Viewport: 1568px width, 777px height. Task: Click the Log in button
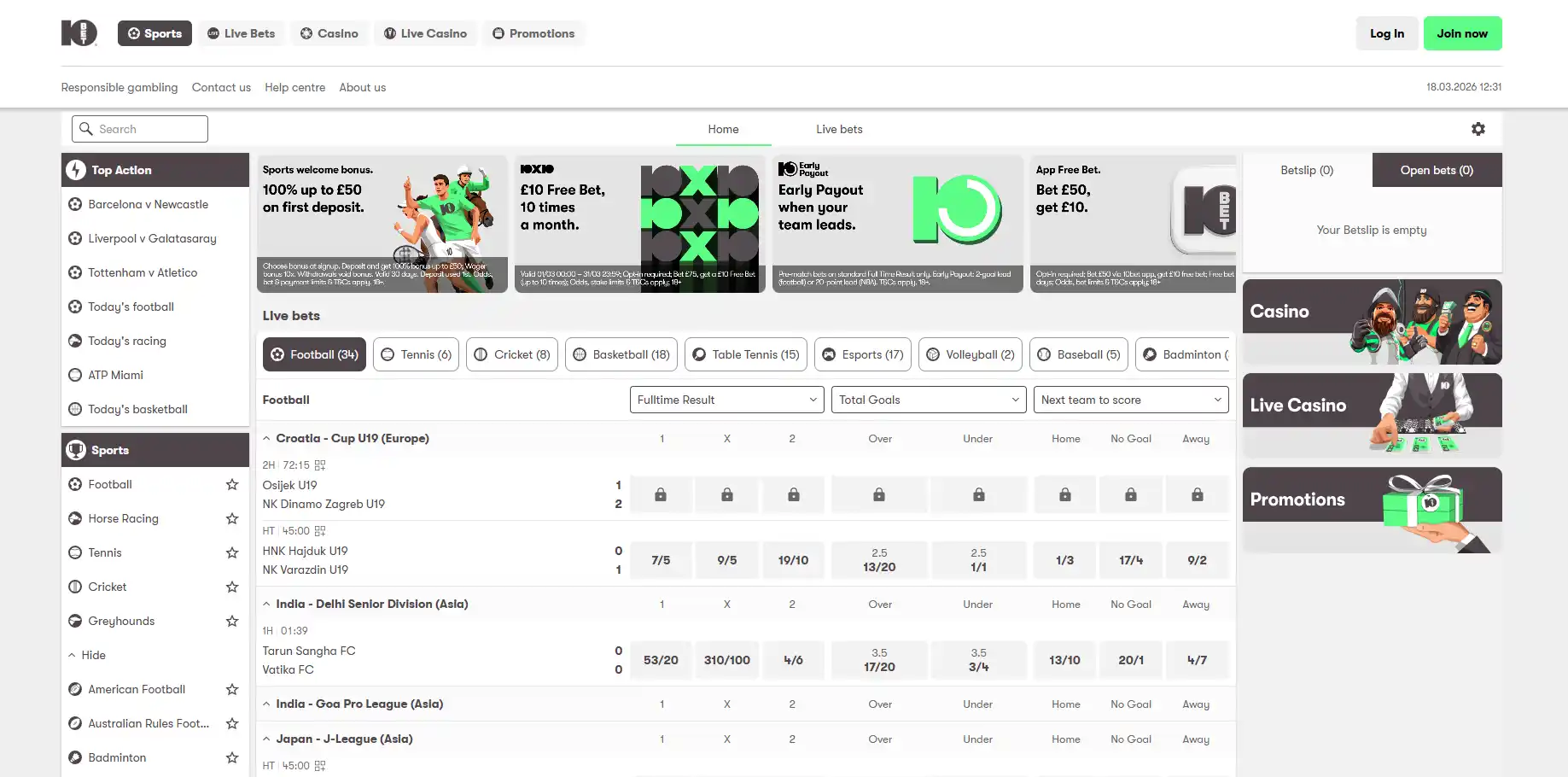[x=1387, y=33]
